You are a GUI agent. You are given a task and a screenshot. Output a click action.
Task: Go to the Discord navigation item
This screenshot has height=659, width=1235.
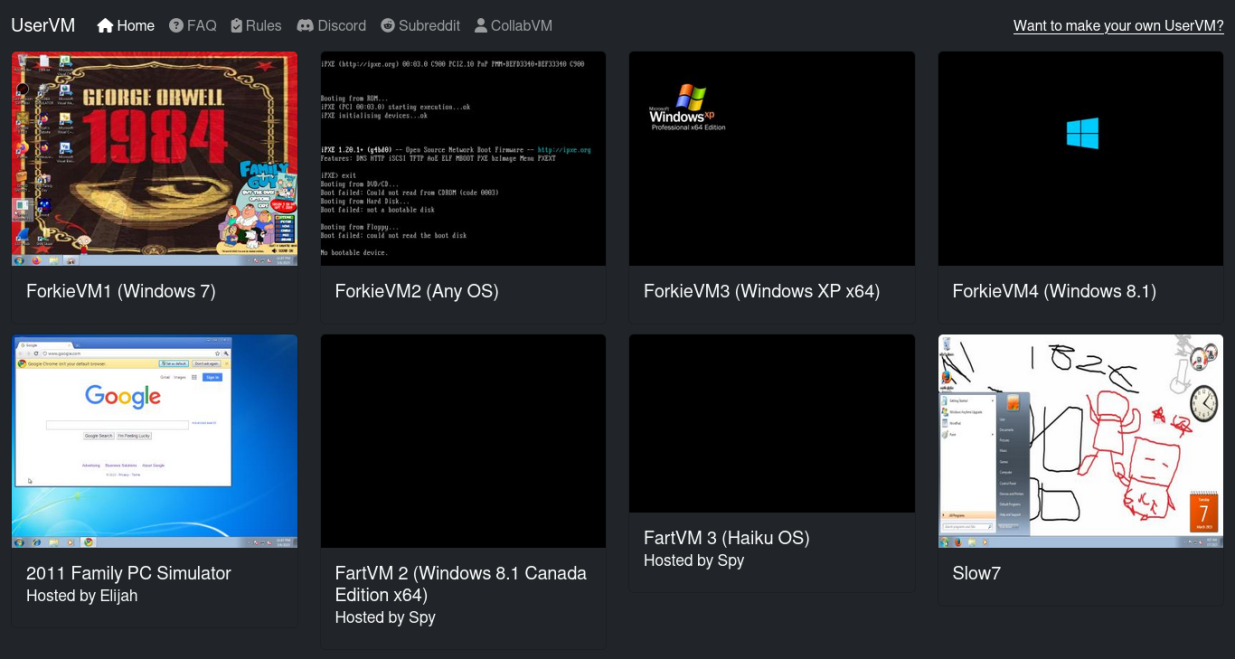click(x=331, y=26)
